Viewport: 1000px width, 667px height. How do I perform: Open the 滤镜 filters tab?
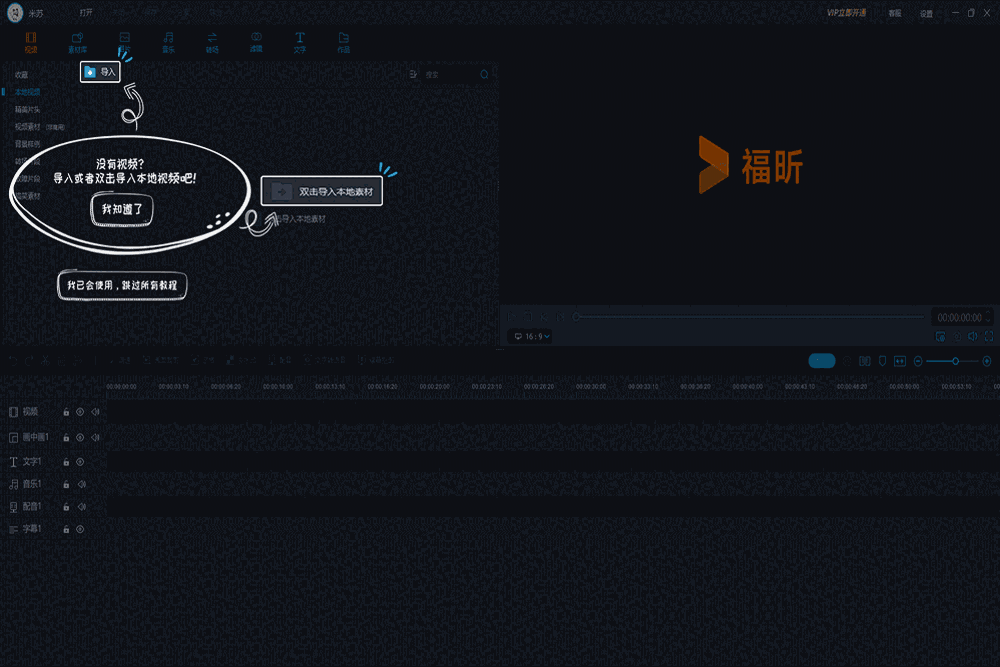256,42
